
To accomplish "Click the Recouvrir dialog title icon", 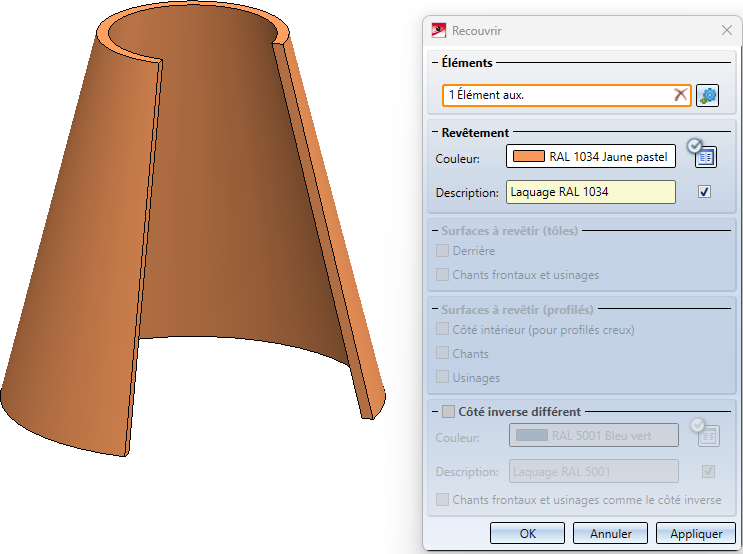I will pyautogui.click(x=439, y=30).
